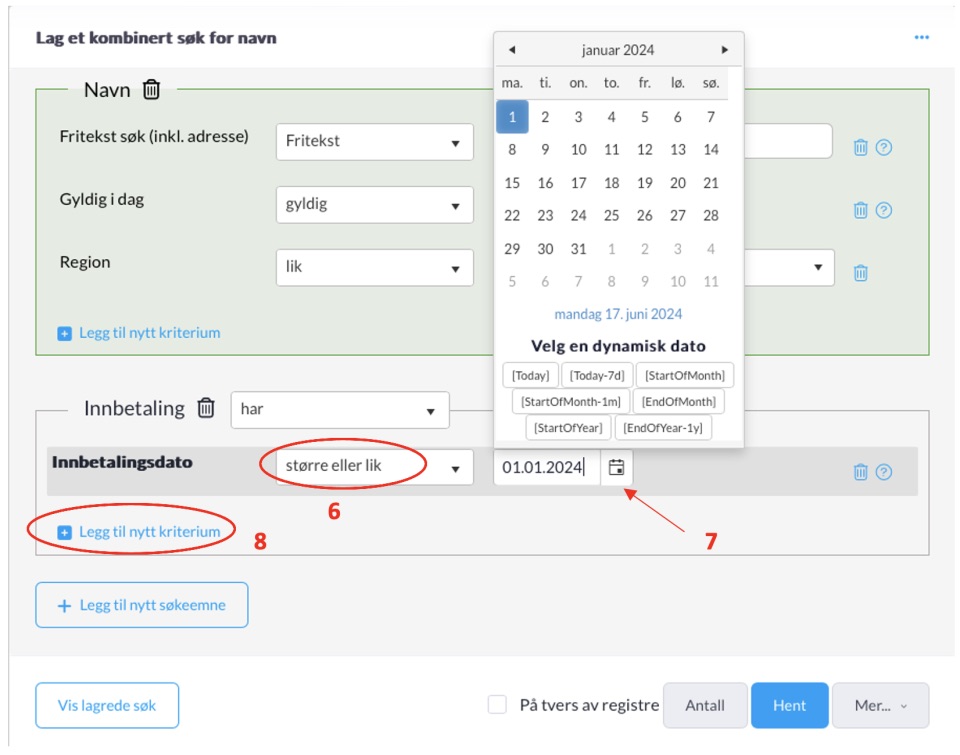Open the Fritekst operator dropdown
Viewport: 960px width, 755px height.
click(374, 141)
